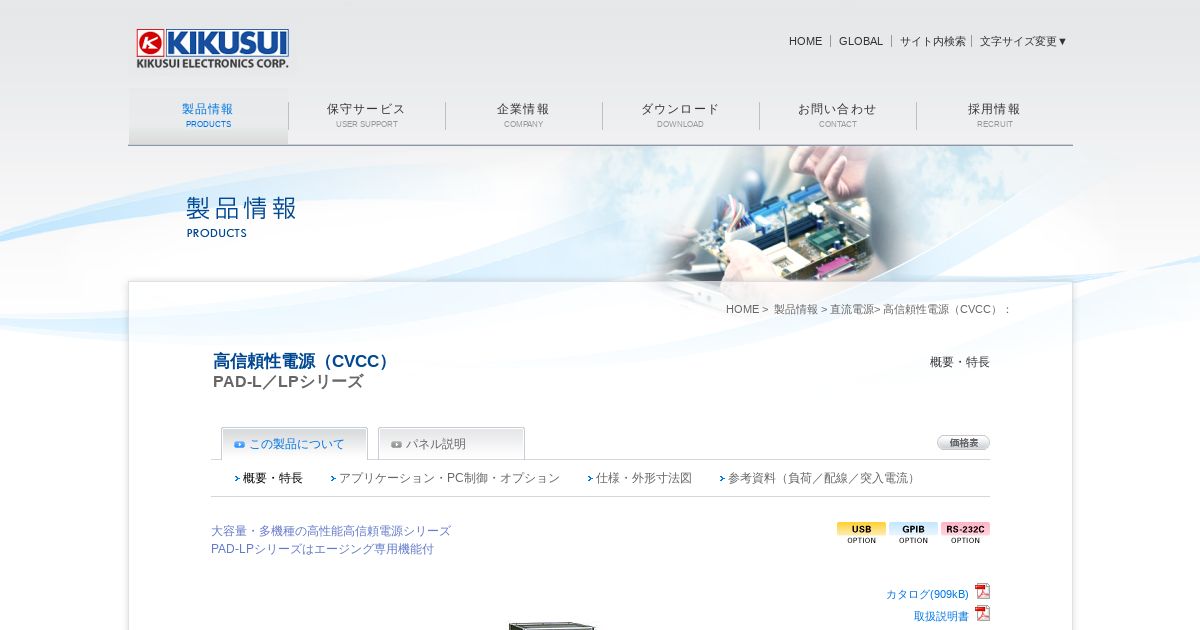Open the ダウンロード DOWNLOAD menu
1200x630 pixels.
680,116
